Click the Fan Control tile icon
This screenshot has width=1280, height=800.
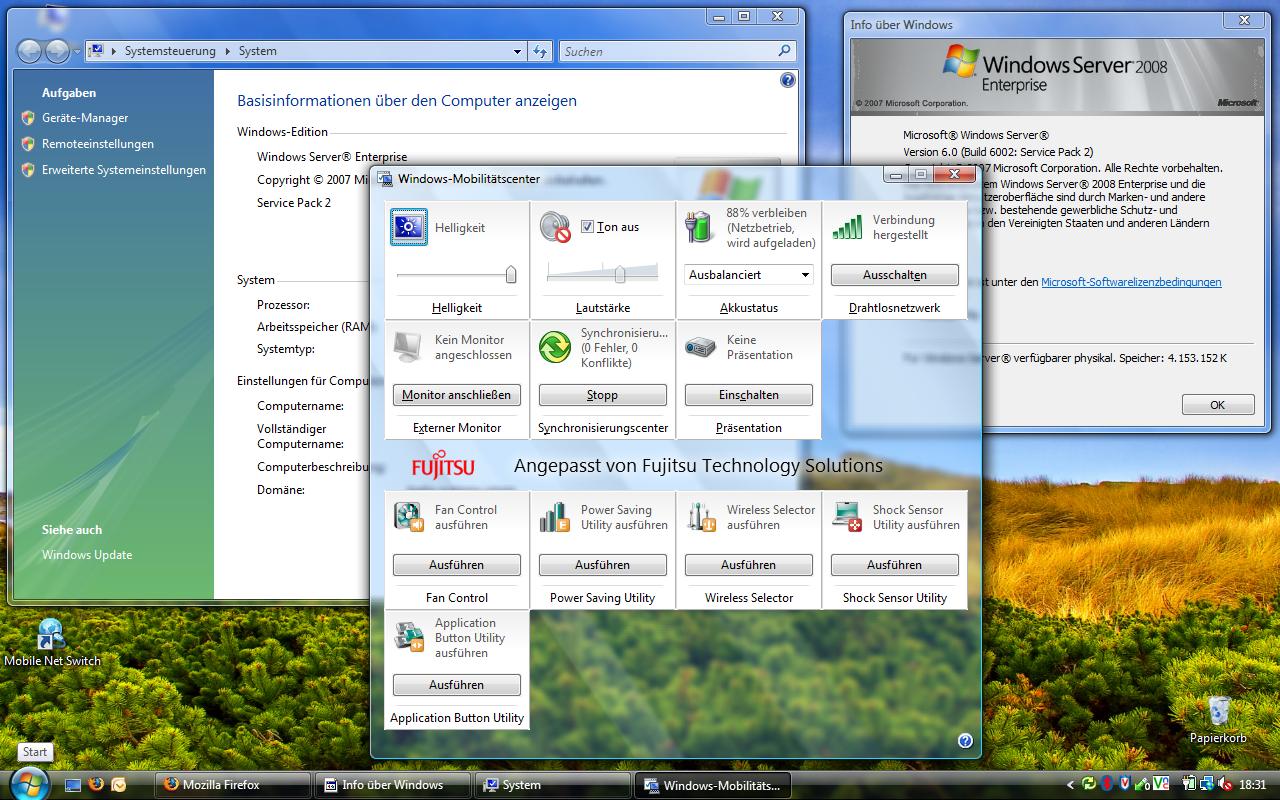coord(409,517)
